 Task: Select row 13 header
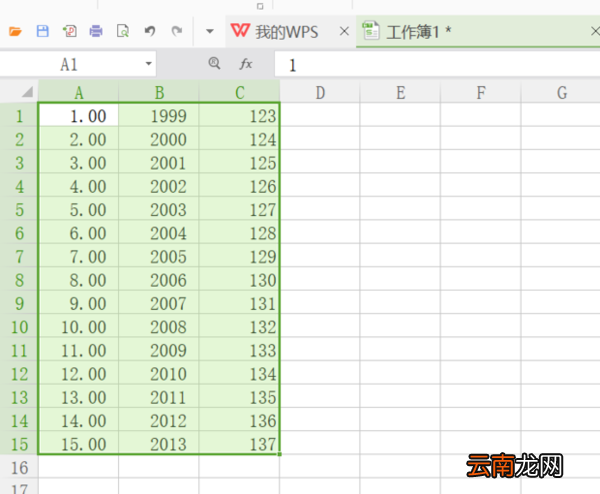[19, 397]
